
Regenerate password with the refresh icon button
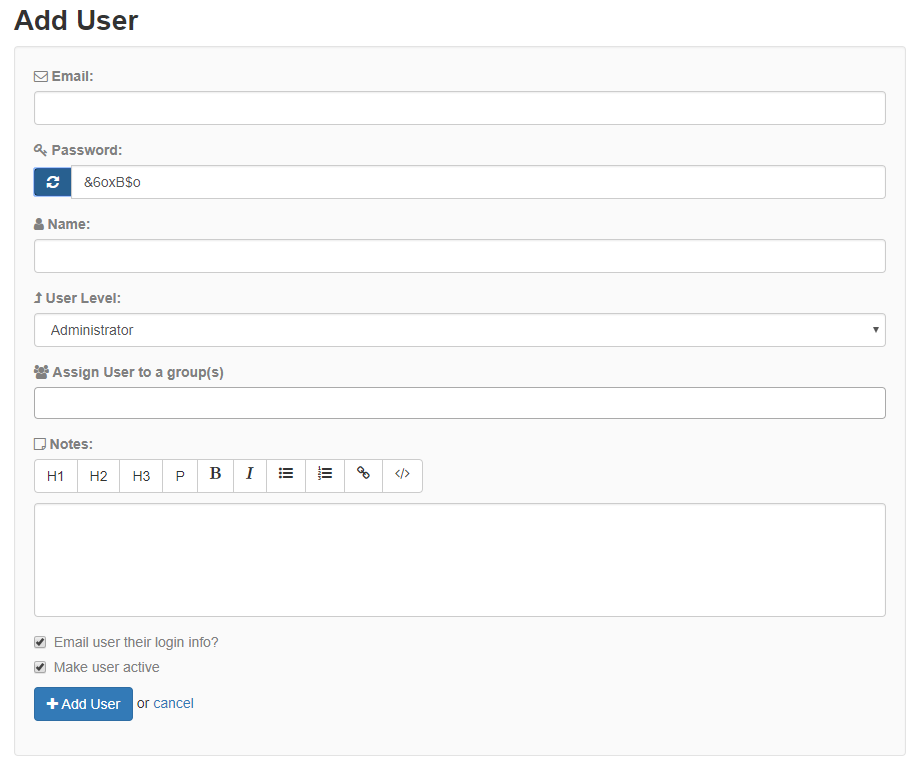53,182
